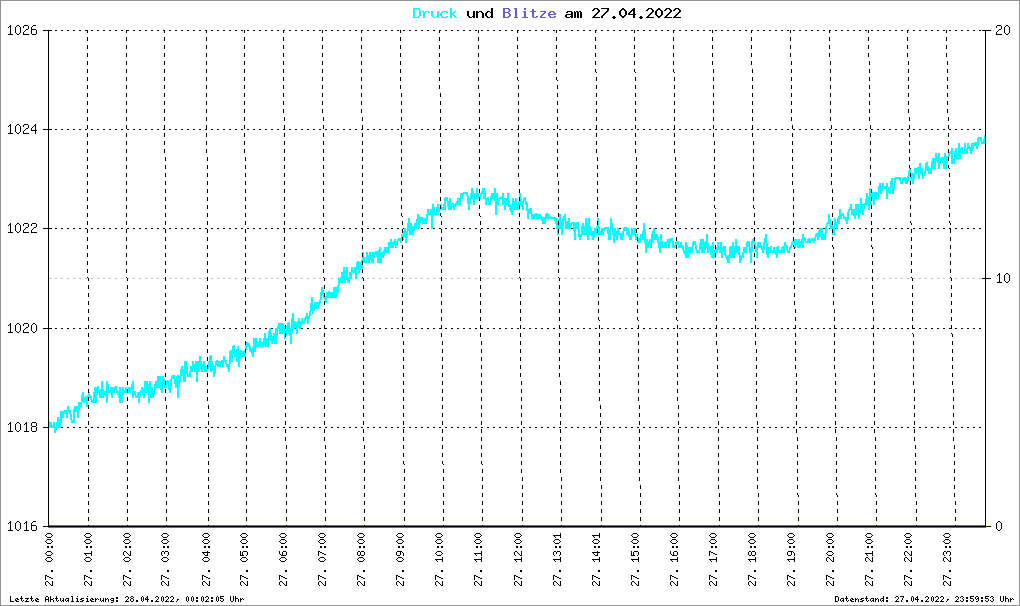The image size is (1020, 606).
Task: Click the time label '27. 05:00'
Action: pyautogui.click(x=245, y=560)
